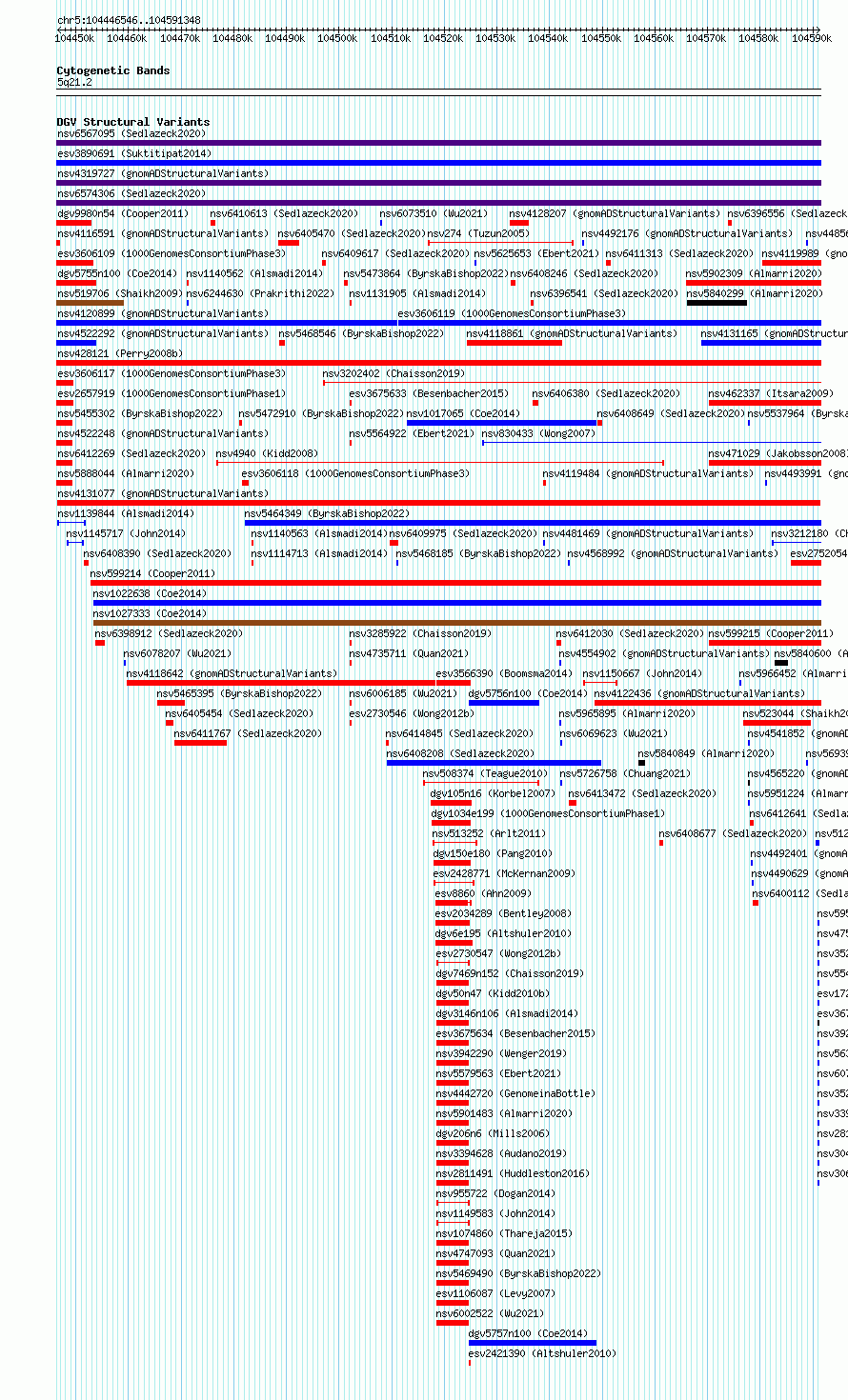Click the 104500k ruler tick label
The width and height of the screenshot is (848, 1400).
click(x=337, y=38)
